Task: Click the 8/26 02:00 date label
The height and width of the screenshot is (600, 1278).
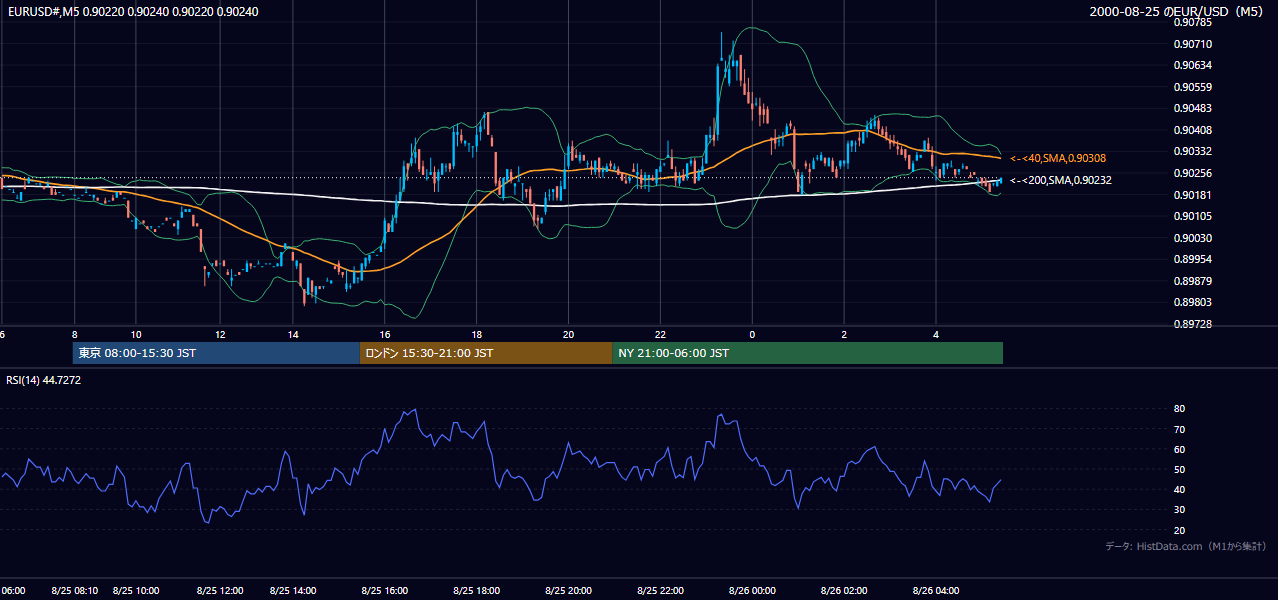Action: click(x=844, y=591)
